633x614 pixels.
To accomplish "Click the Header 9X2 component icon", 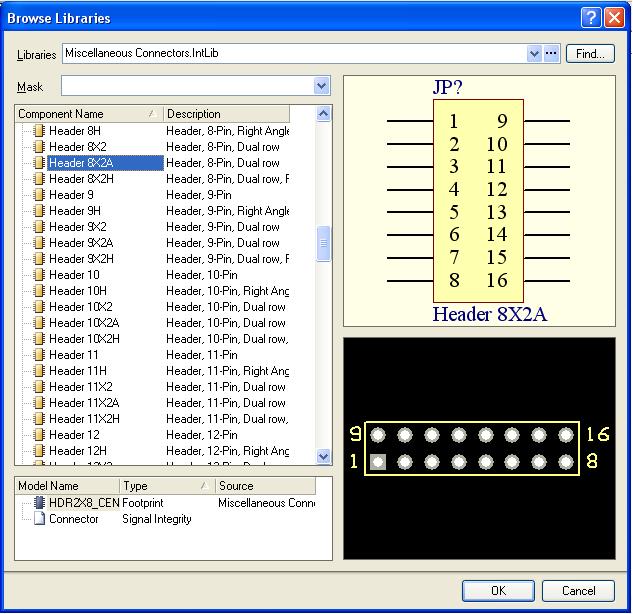I will pyautogui.click(x=39, y=227).
